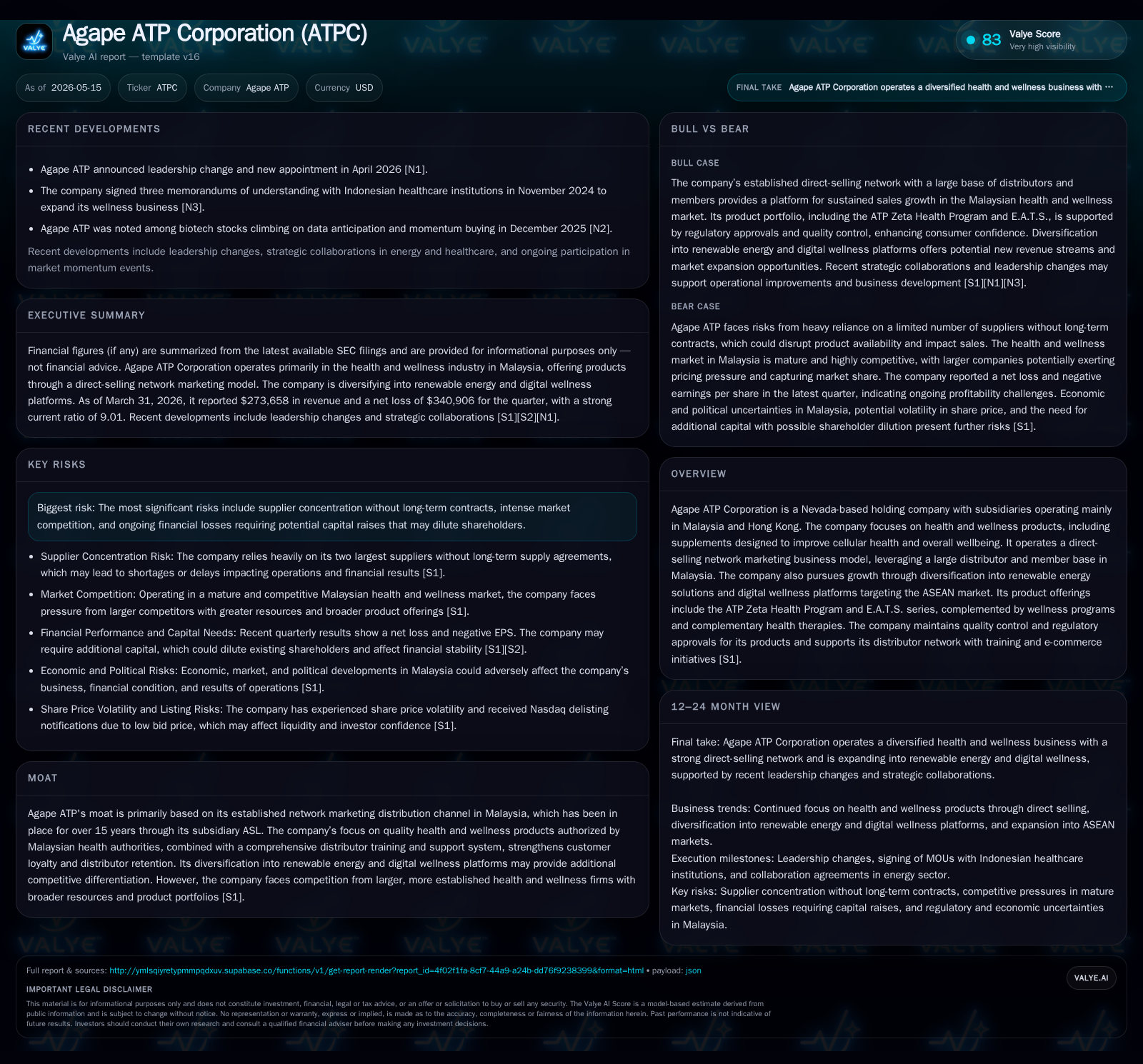
Task: Click the Financial Performance and Capital Needs bullet
Action: 322,641
